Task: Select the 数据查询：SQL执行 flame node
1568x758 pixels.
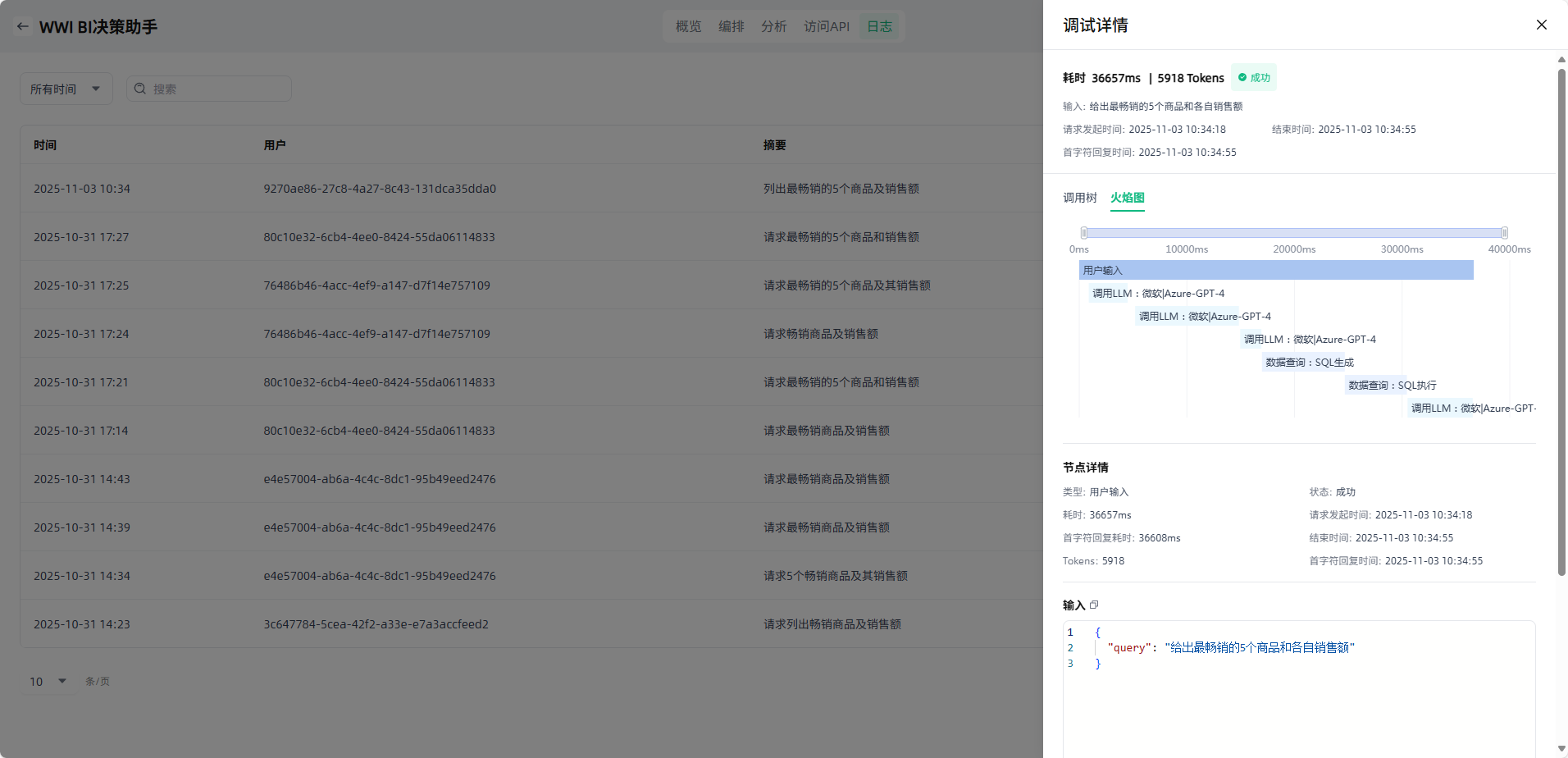Action: 1392,385
